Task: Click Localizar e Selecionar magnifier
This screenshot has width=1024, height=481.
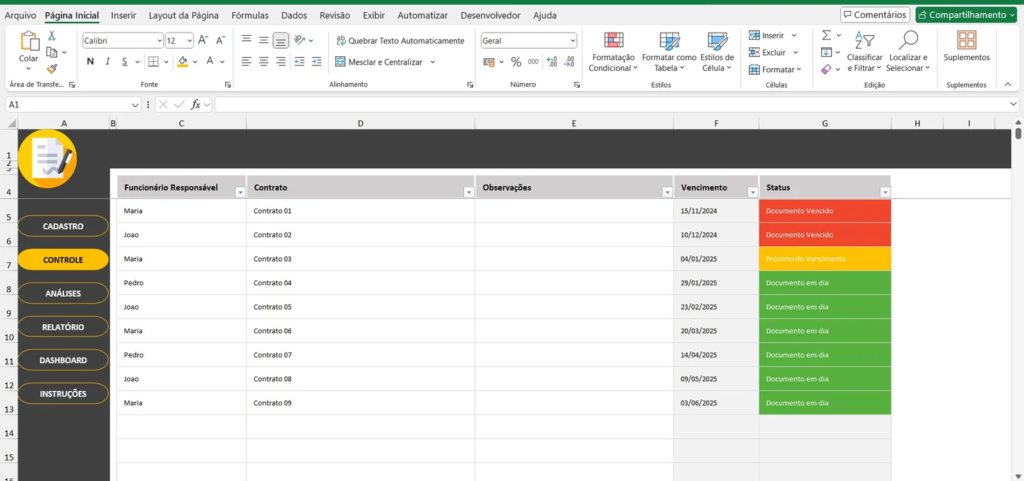Action: click(908, 51)
